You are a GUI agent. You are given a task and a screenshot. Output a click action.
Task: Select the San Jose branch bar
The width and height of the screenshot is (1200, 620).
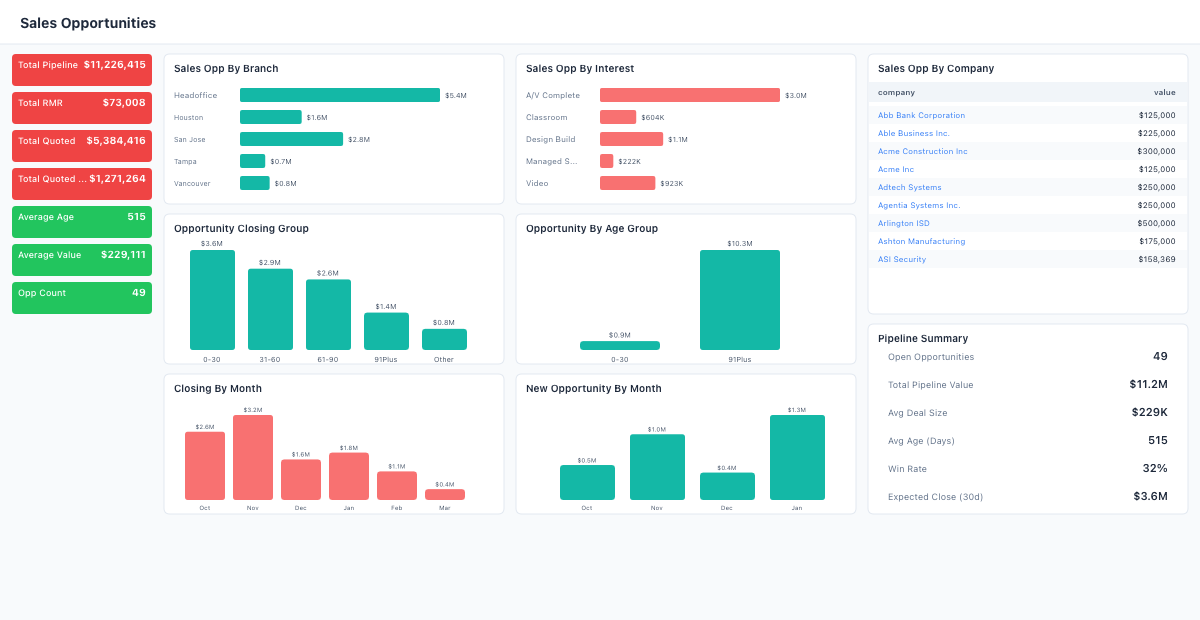[291, 139]
